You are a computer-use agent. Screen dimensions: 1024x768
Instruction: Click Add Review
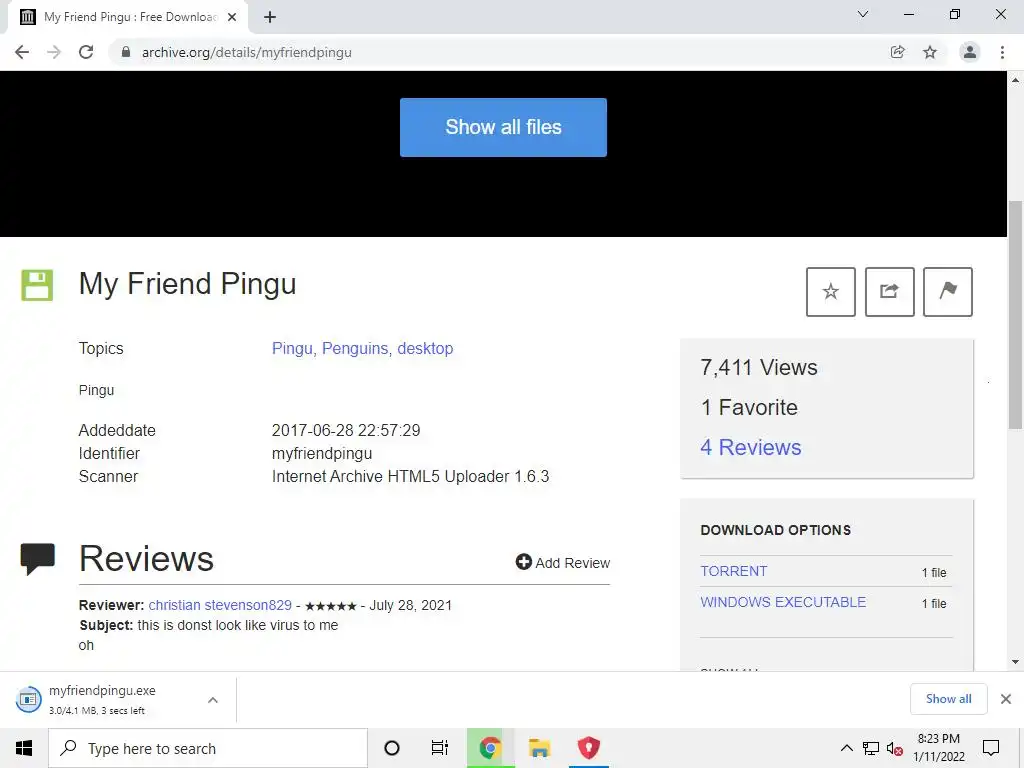[x=562, y=562]
